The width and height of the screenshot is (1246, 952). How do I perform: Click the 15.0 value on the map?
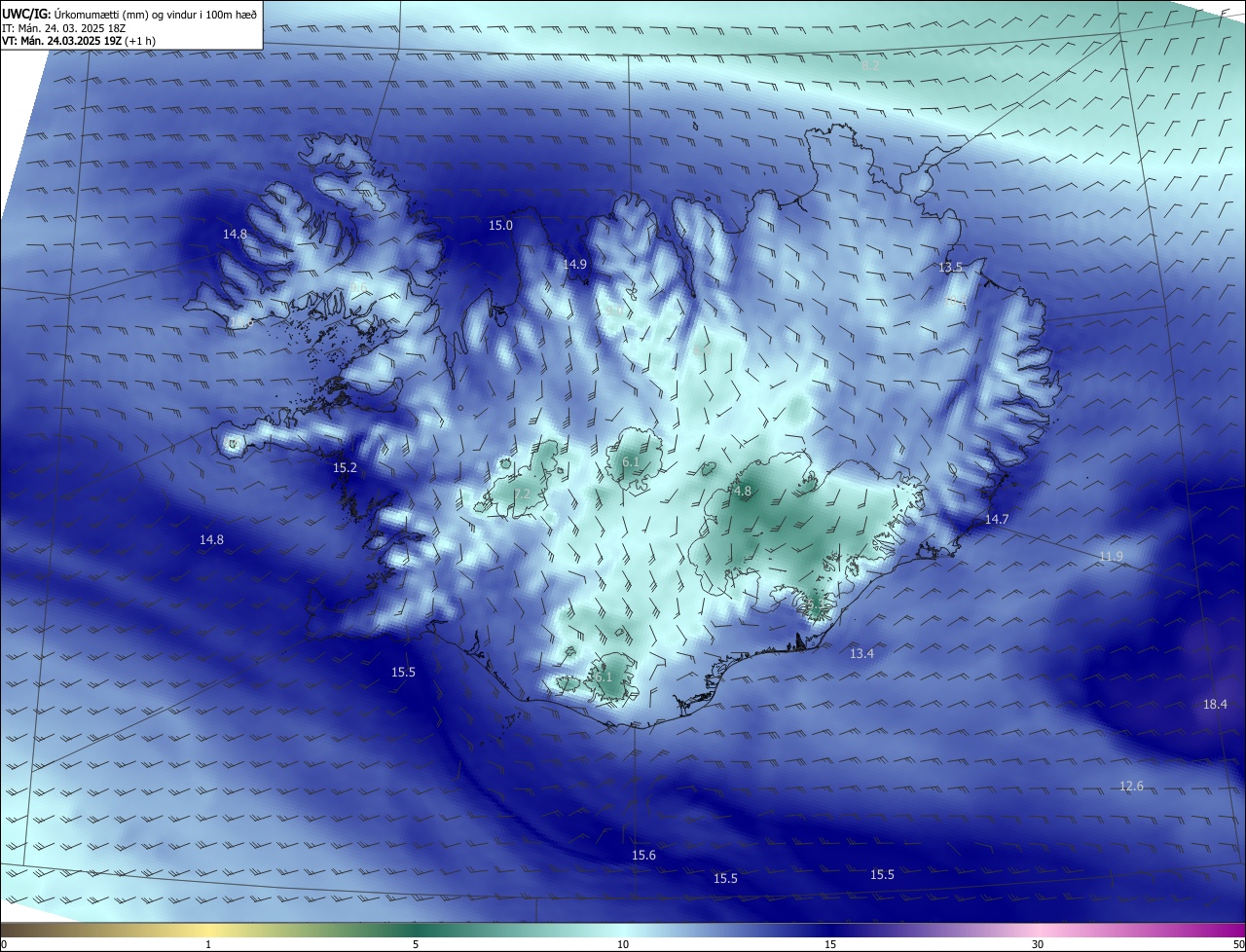coord(500,225)
